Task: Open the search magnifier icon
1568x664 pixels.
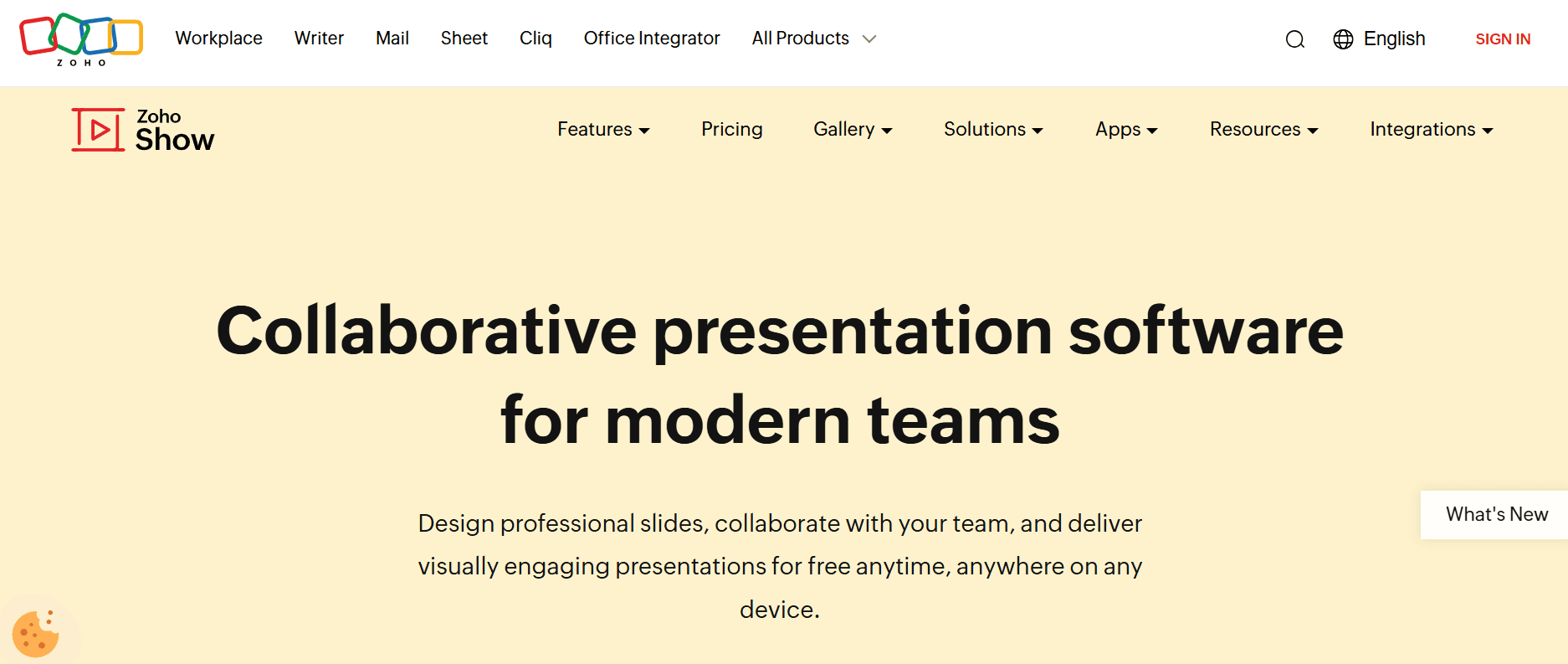Action: click(x=1294, y=39)
